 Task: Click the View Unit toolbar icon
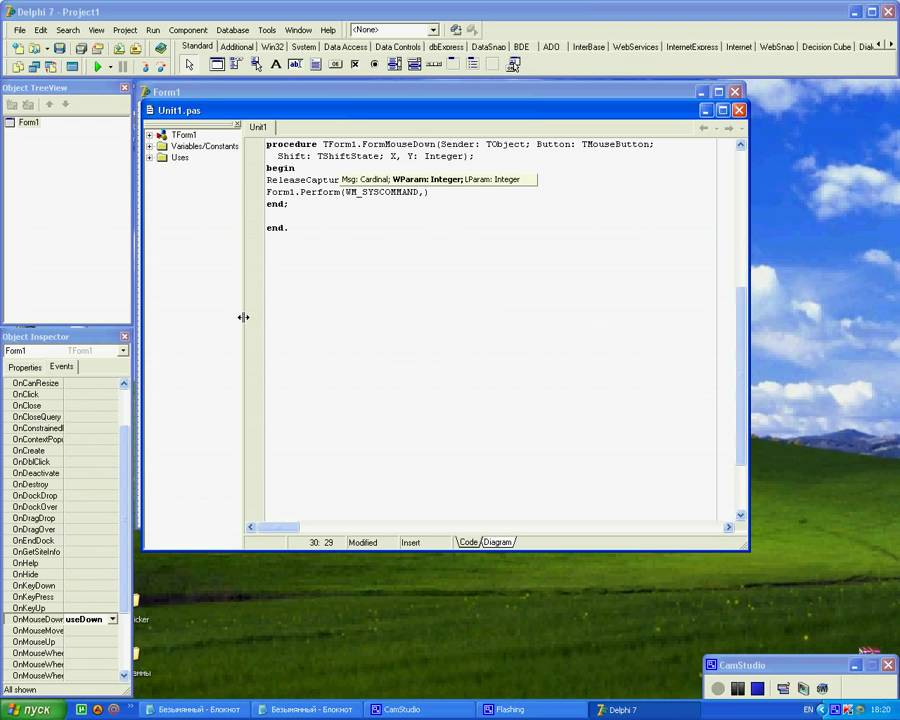point(18,67)
